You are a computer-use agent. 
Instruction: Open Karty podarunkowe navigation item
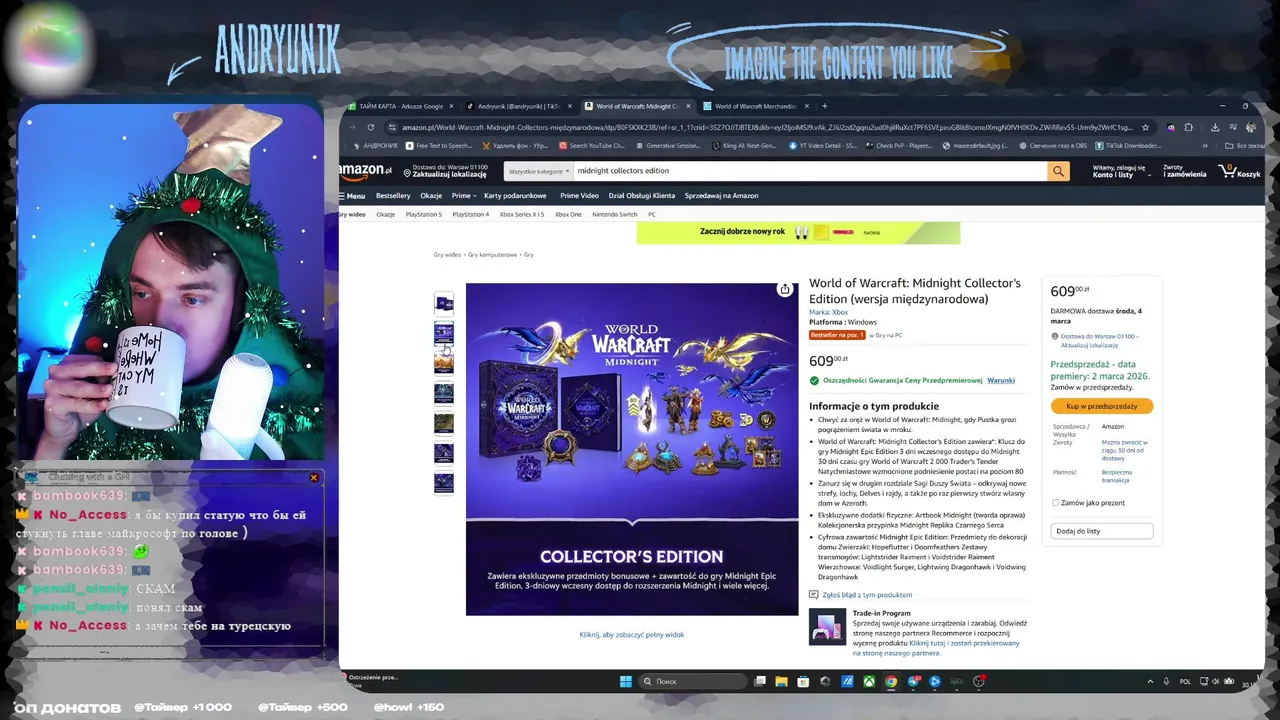click(515, 196)
